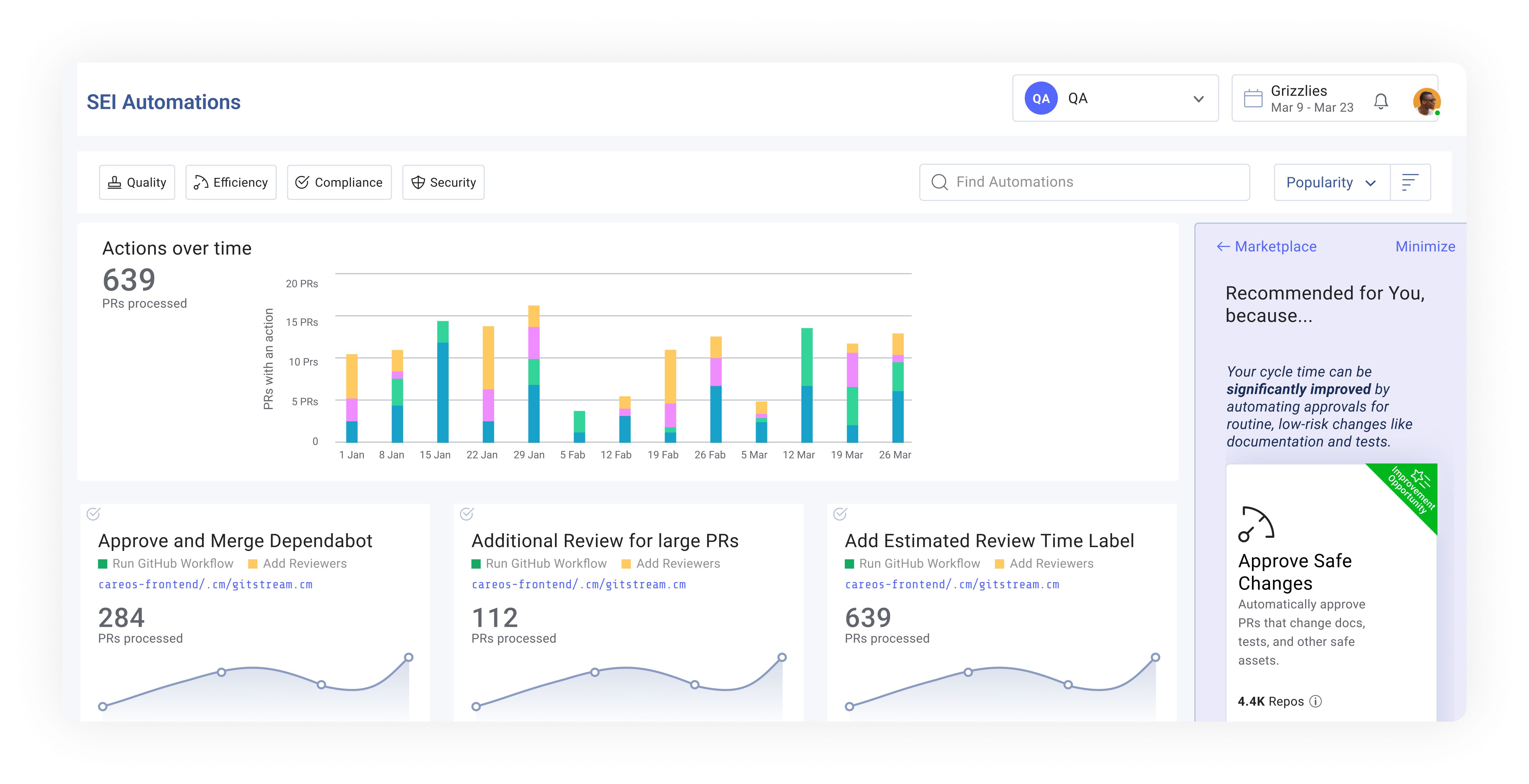Minimize the recommendations panel
Screen dimensions: 1529x784
click(1425, 247)
